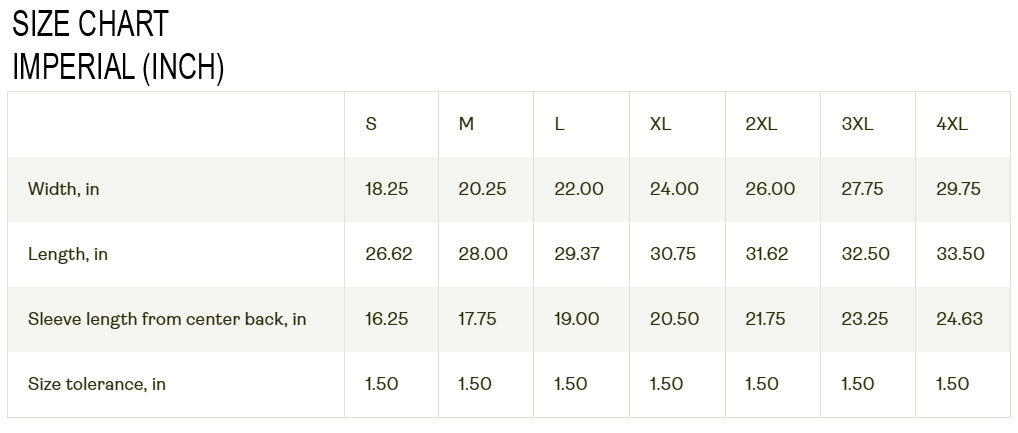The image size is (1018, 433).
Task: Click the width value 29.75 for 4XL
Action: [x=958, y=189]
